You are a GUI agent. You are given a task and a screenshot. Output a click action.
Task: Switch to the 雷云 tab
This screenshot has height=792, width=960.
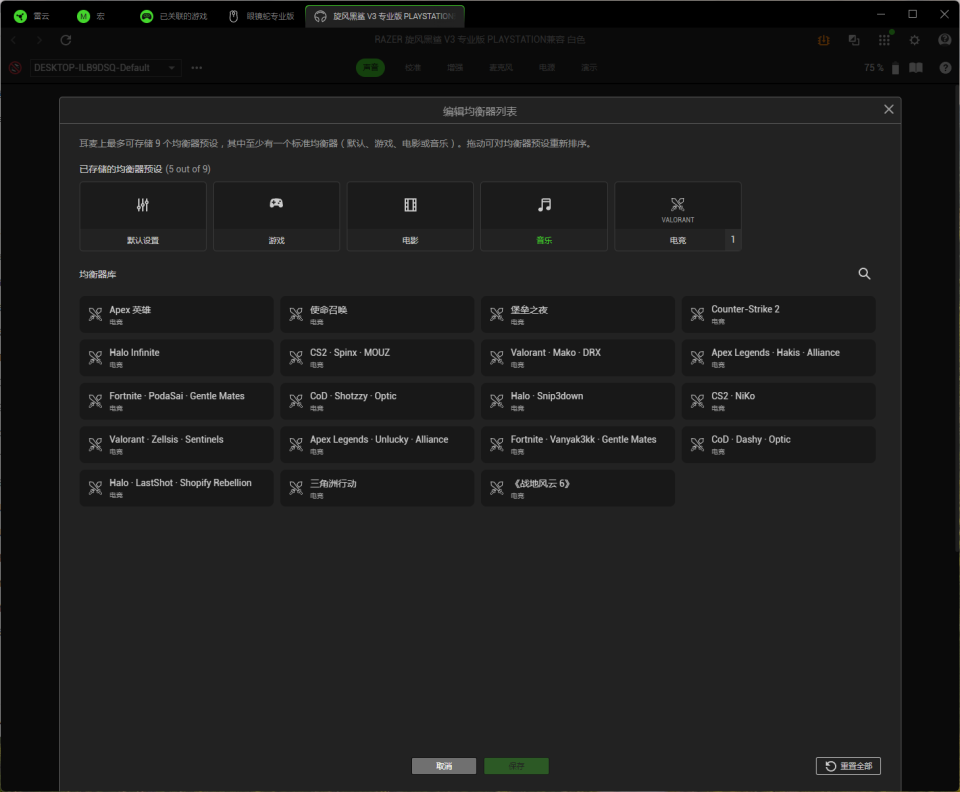coord(32,17)
